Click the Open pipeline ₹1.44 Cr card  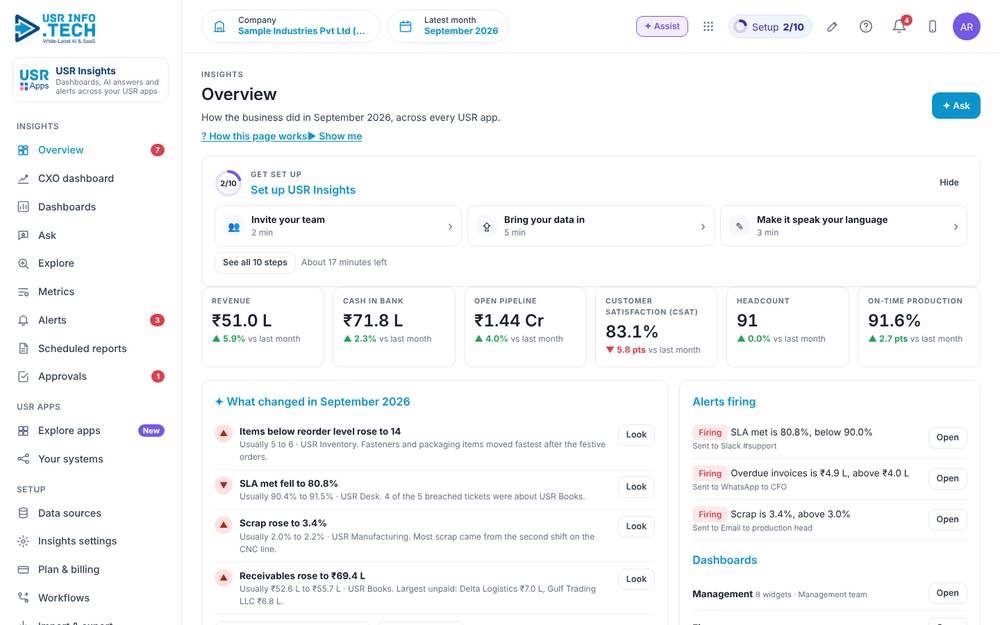click(x=525, y=327)
